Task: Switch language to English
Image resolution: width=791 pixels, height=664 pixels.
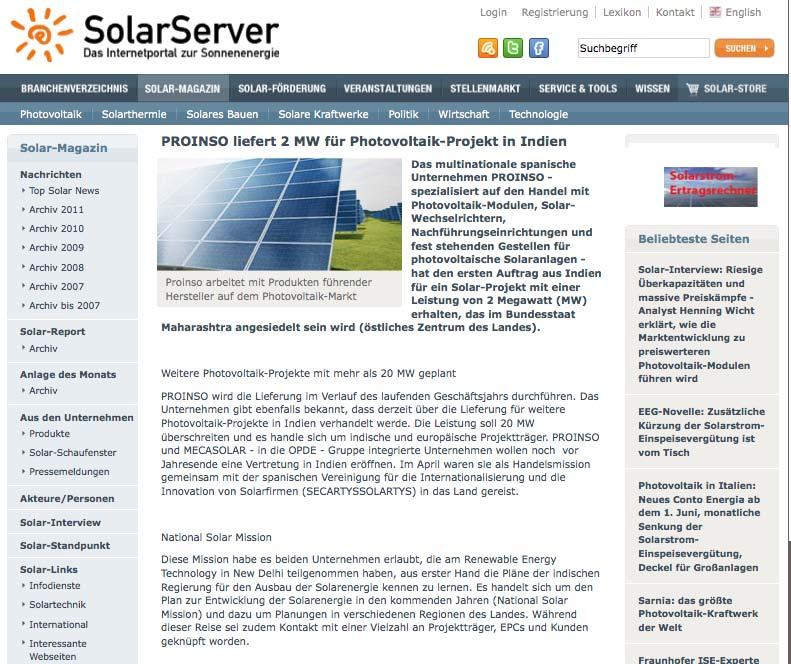Action: [x=743, y=12]
